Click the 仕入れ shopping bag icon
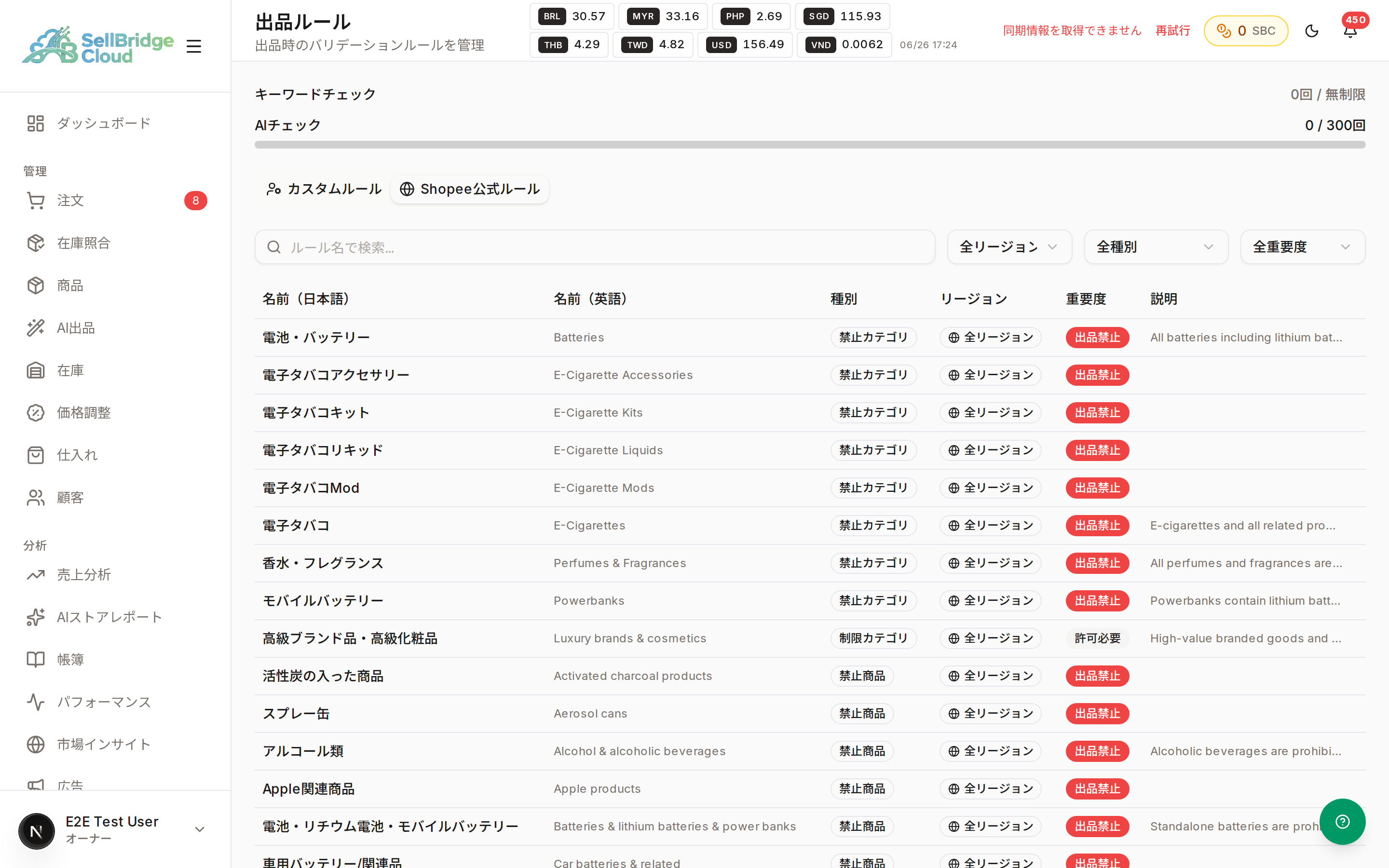The width and height of the screenshot is (1389, 868). 36,455
